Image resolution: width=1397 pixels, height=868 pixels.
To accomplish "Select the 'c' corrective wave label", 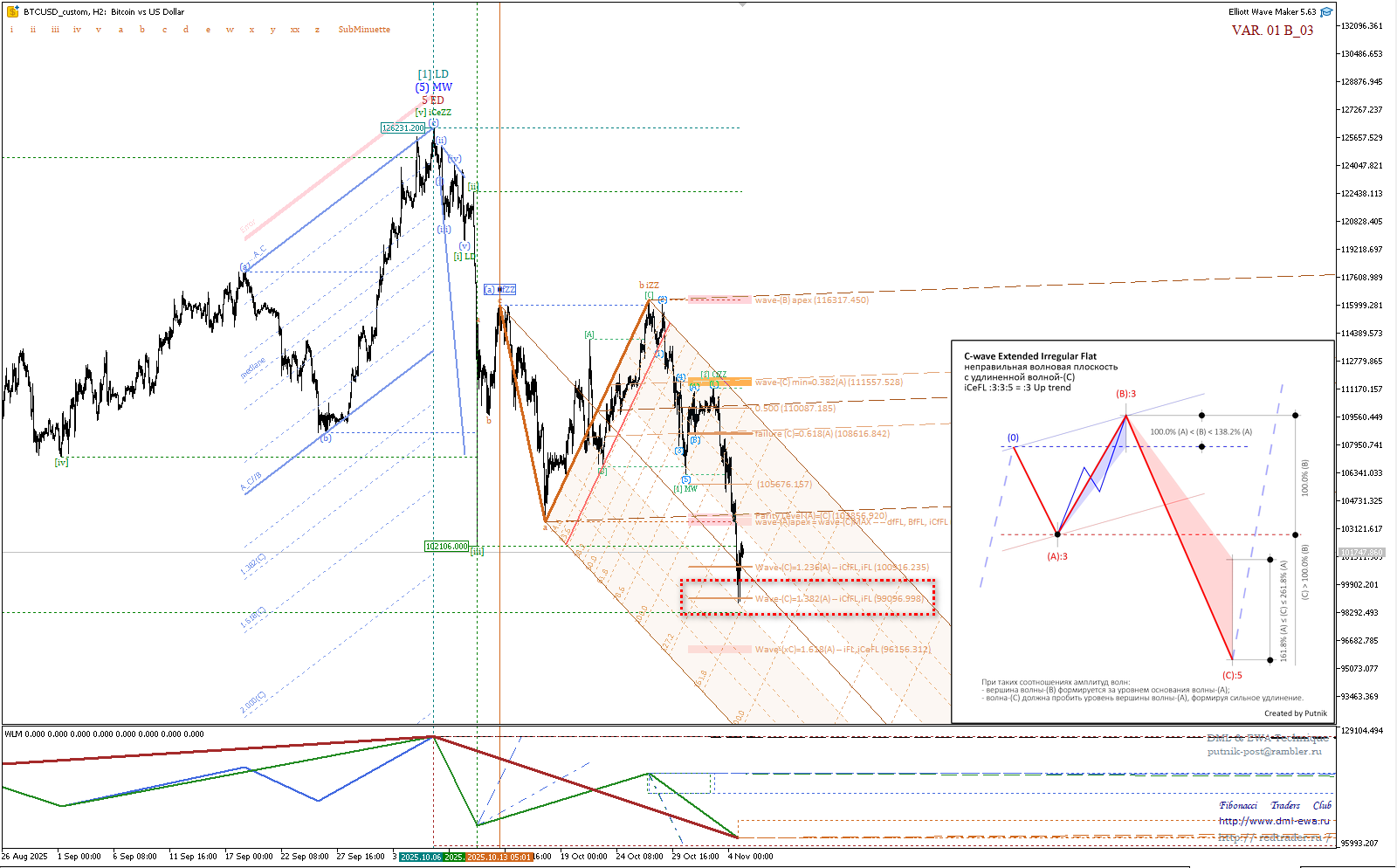I will (164, 30).
